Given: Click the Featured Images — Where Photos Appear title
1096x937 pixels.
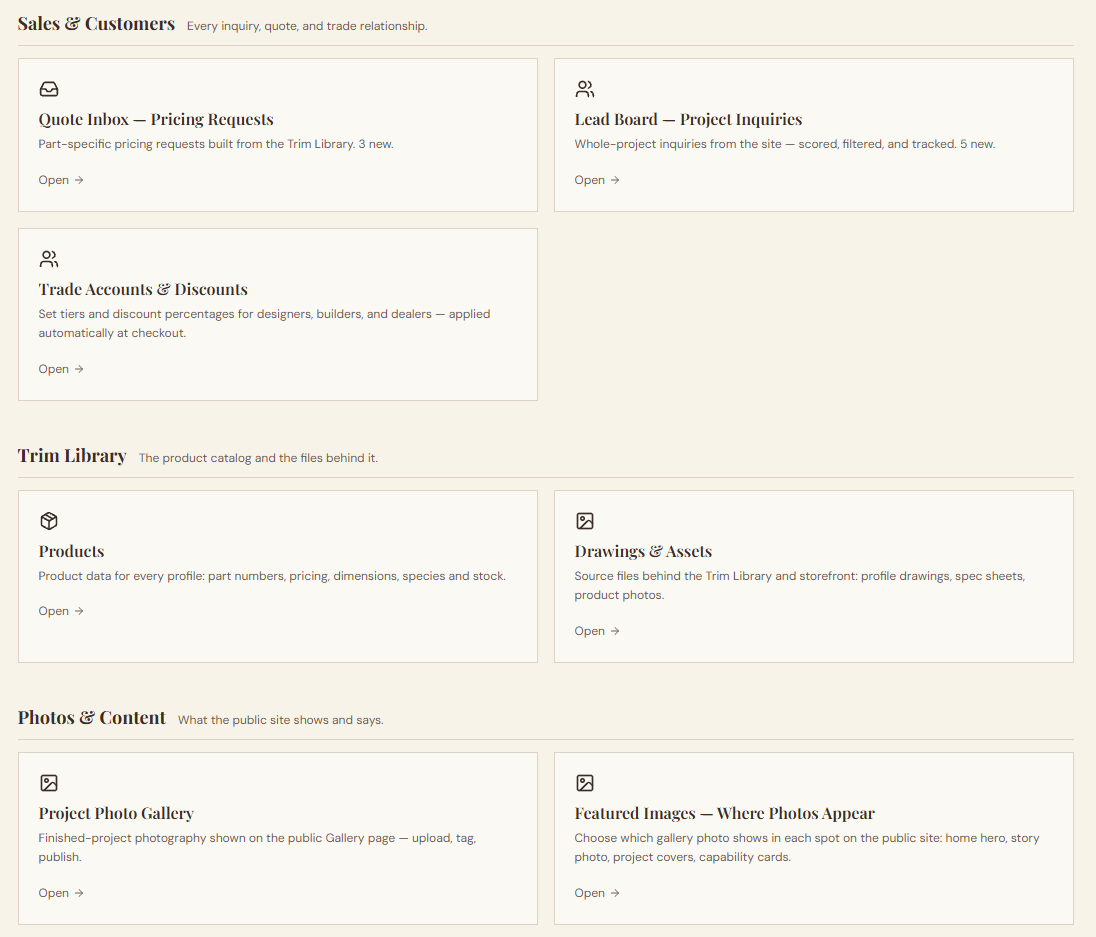Looking at the screenshot, I should coord(725,813).
